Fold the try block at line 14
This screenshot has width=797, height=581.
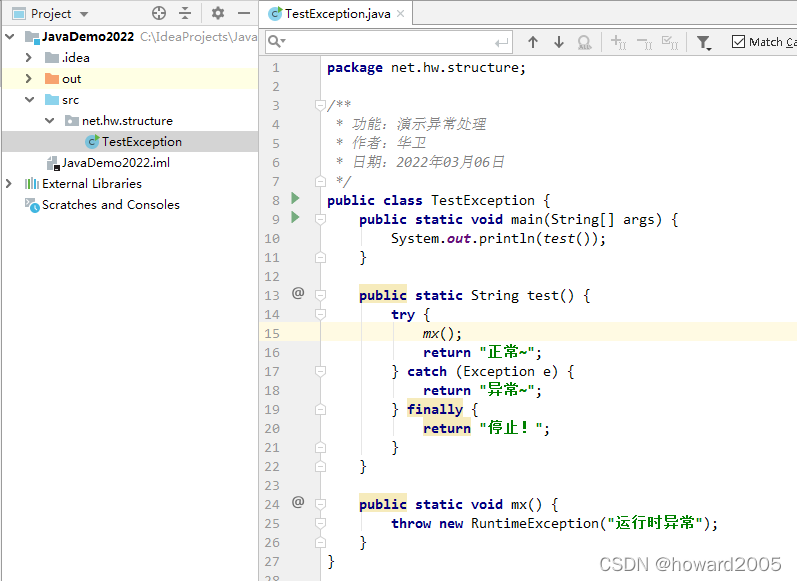(320, 314)
